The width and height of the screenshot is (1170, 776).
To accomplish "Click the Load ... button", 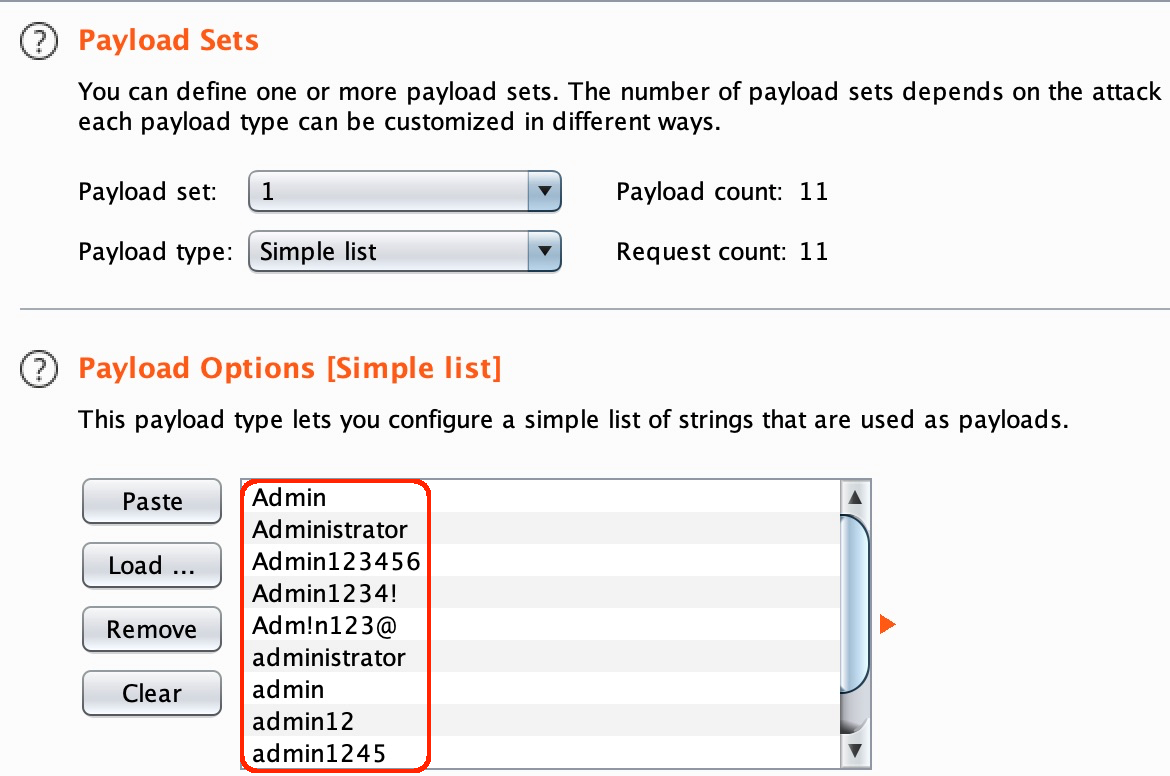I will [x=152, y=566].
